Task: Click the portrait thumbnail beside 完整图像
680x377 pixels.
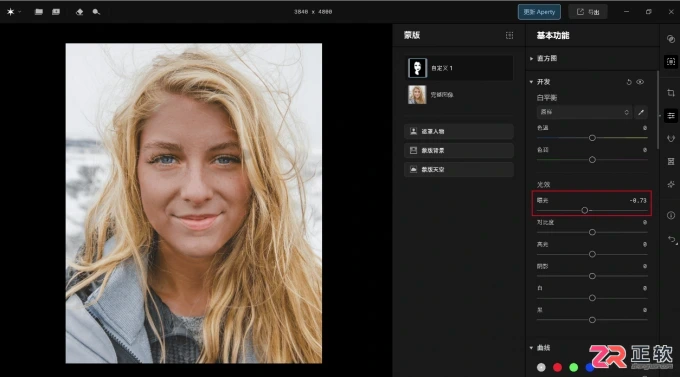Action: pos(417,95)
